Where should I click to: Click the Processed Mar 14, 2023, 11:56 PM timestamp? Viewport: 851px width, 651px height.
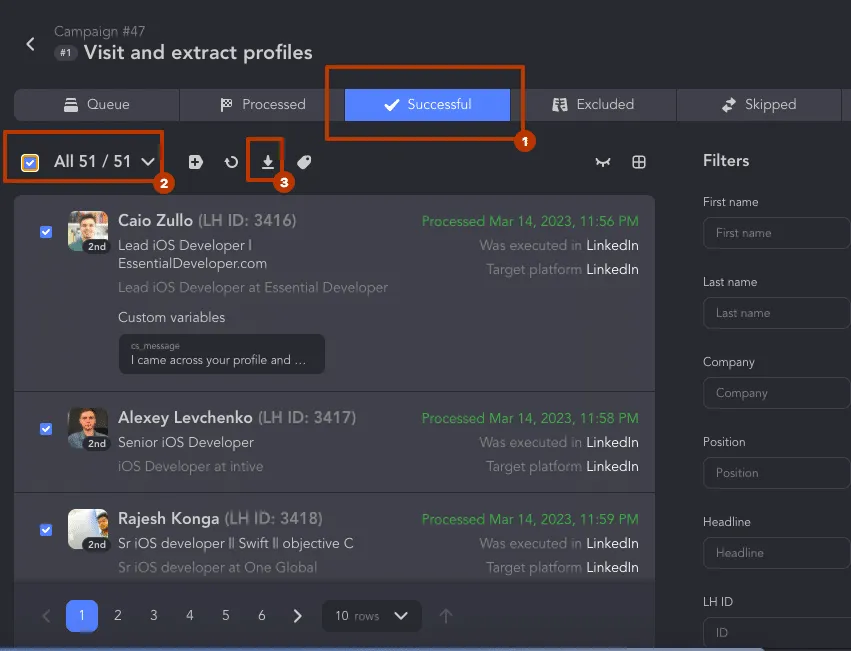click(530, 221)
